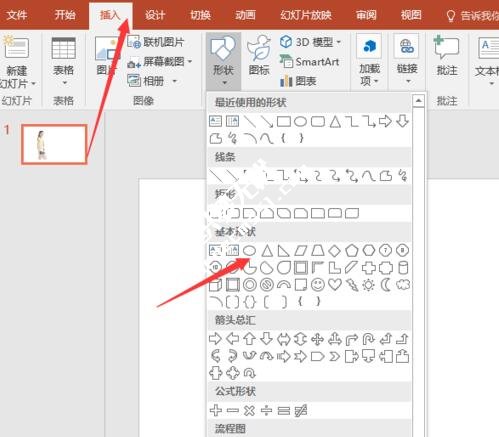This screenshot has height=437, width=499.
Task: Select the isosceles triangle in basic shapes
Action: pyautogui.click(x=267, y=251)
